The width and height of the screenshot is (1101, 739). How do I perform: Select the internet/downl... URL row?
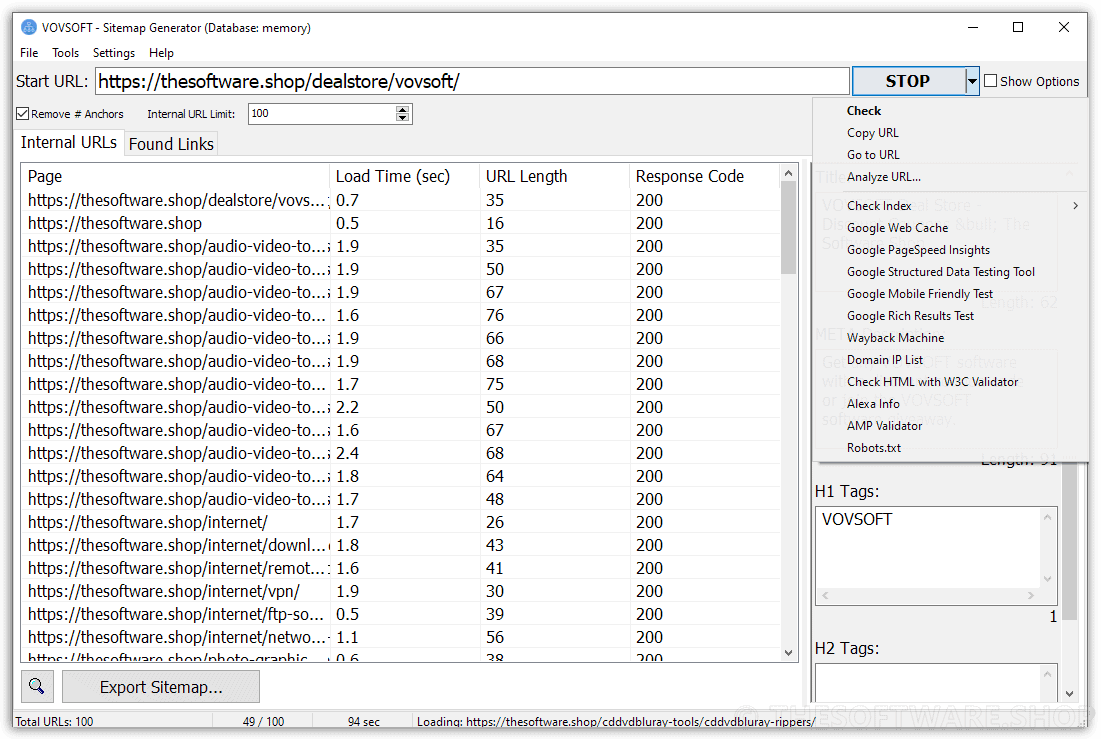tap(401, 546)
